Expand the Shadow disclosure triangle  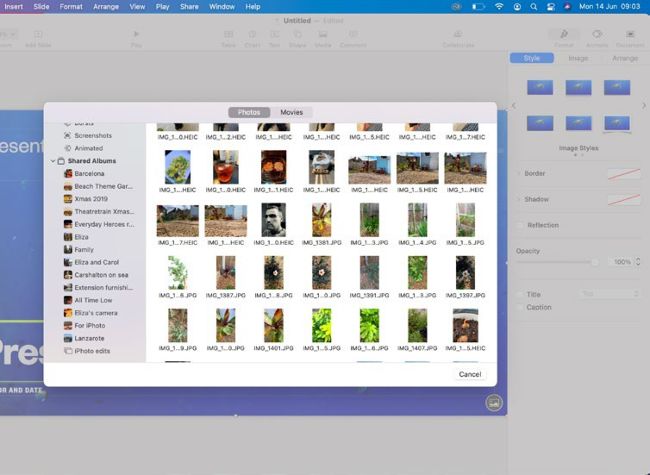coord(518,199)
